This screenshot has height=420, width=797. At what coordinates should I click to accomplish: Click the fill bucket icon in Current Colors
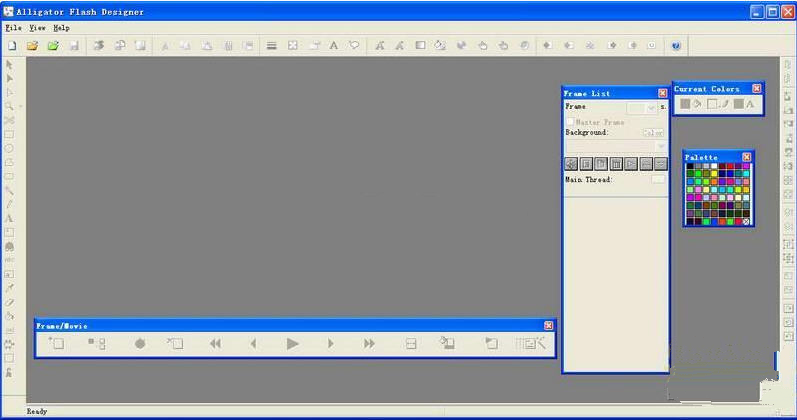(697, 104)
